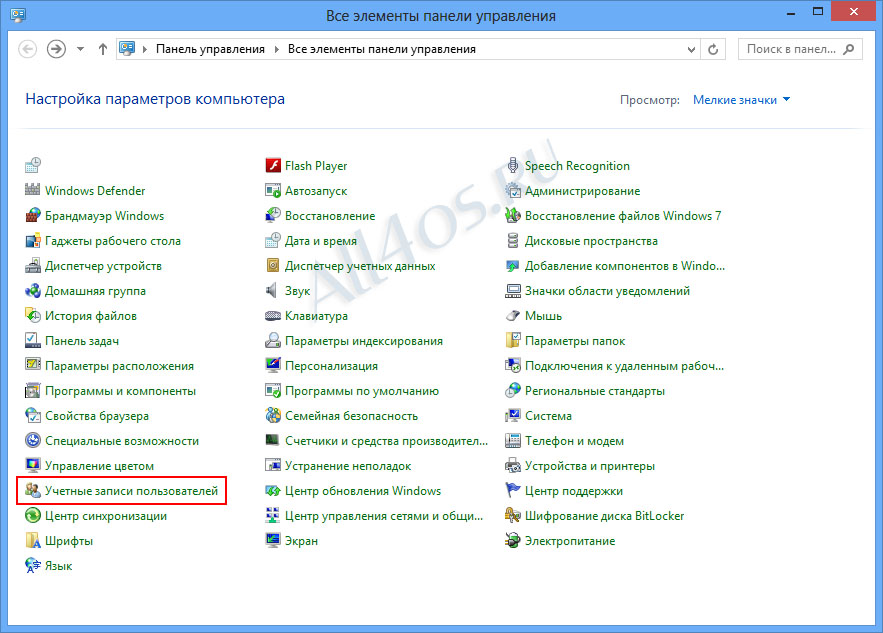The image size is (883, 633).
Task: Open Гаджеты рабочего стола icon
Action: click(33, 240)
